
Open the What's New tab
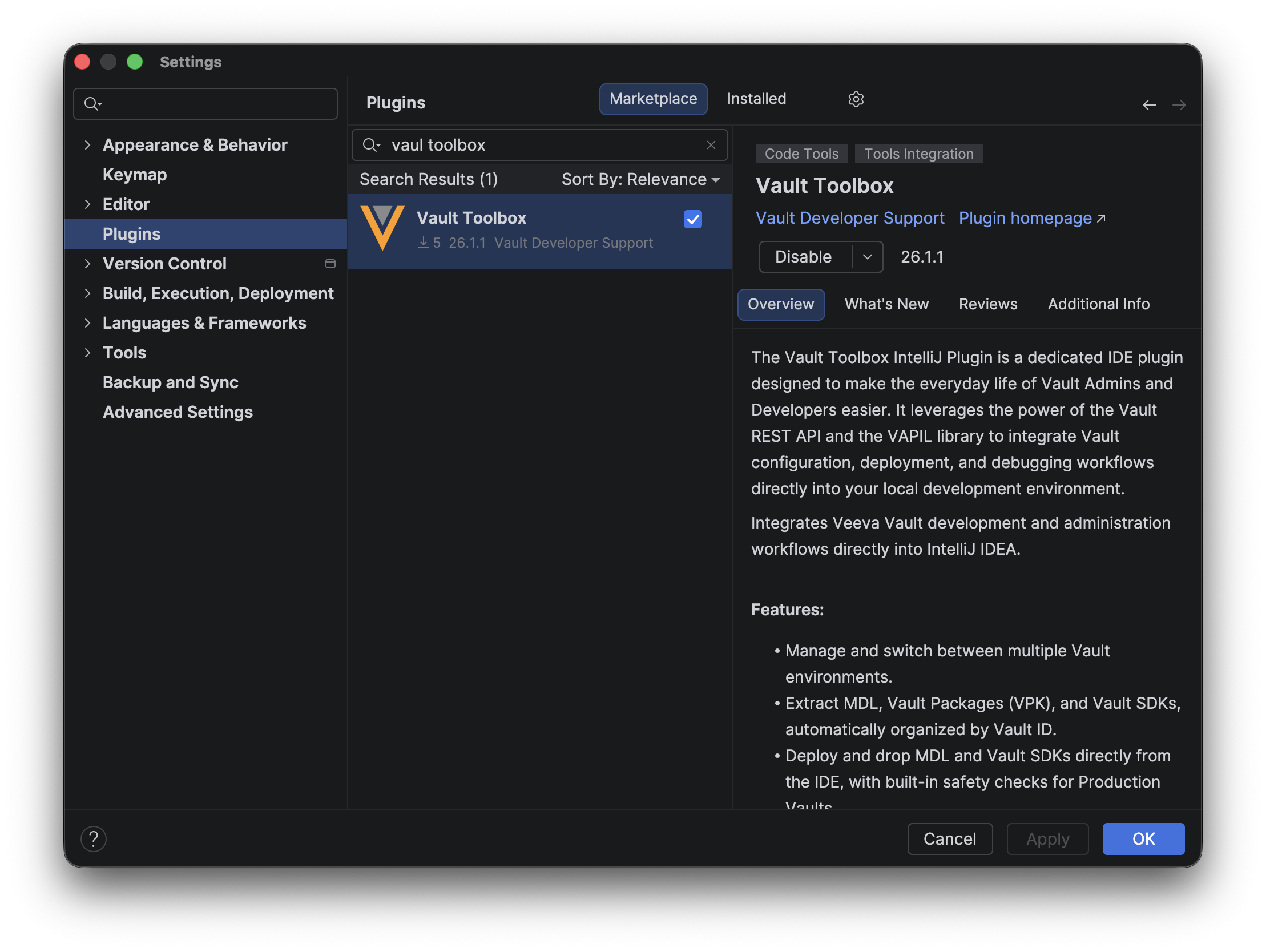coord(886,305)
